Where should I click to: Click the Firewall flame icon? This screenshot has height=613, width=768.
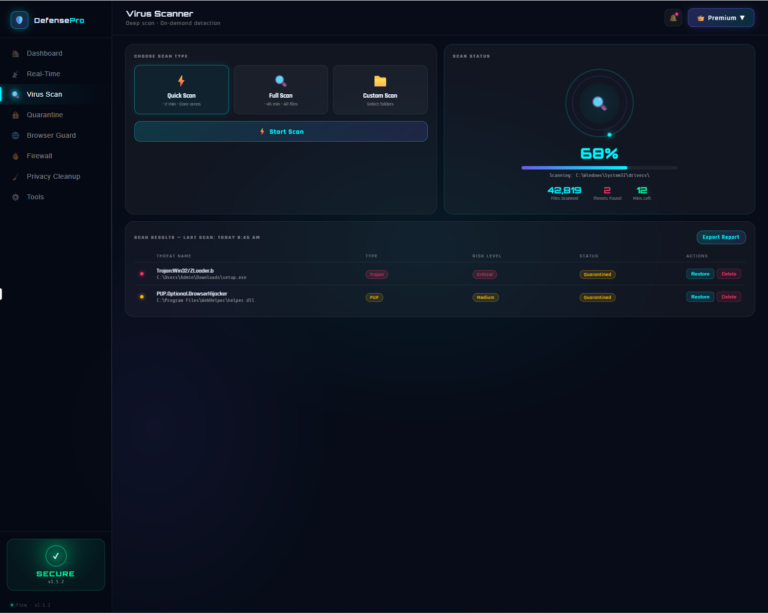16,156
